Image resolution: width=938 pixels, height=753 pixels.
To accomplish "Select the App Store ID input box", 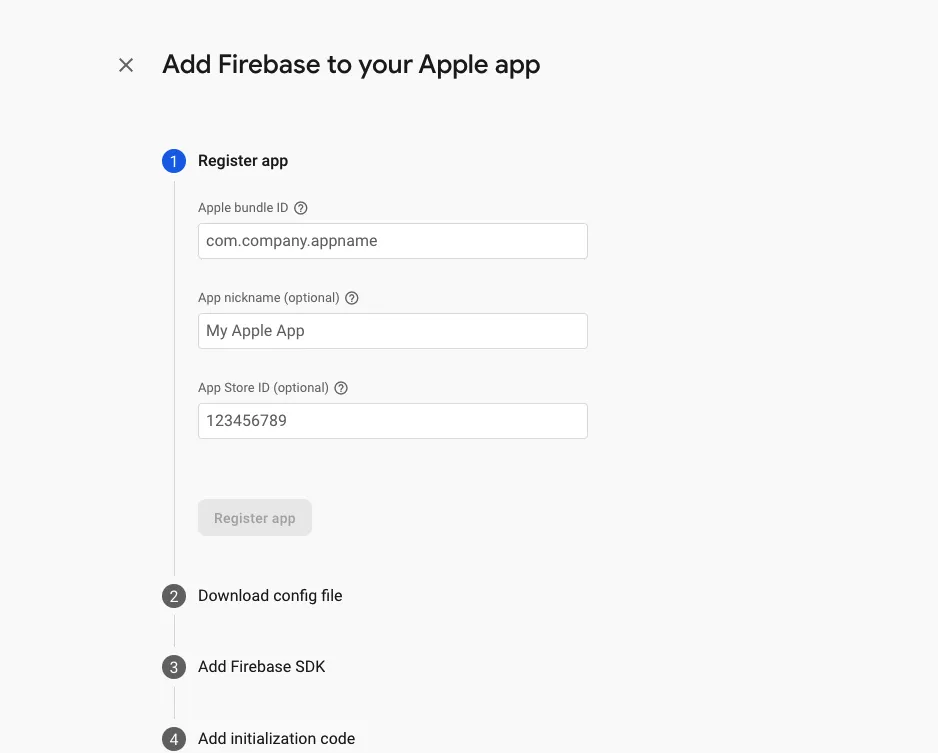I will 392,421.
